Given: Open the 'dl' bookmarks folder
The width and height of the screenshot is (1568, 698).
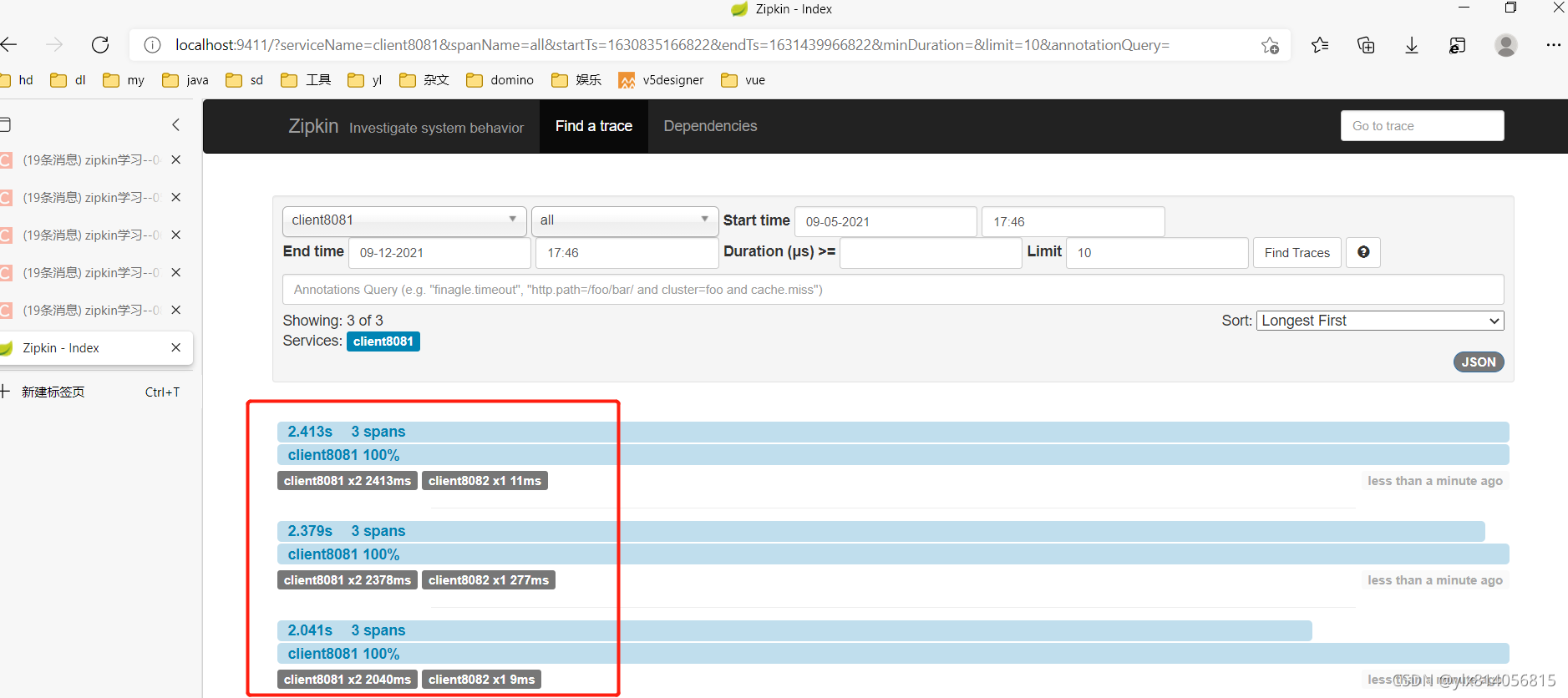Looking at the screenshot, I should 68,80.
